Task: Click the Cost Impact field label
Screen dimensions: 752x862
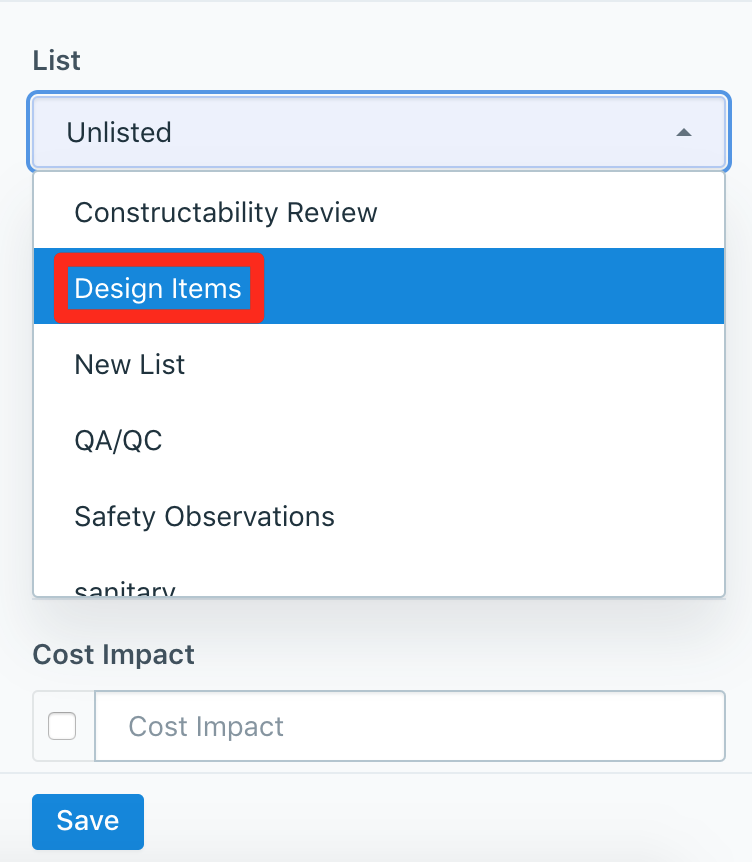Action: point(114,654)
